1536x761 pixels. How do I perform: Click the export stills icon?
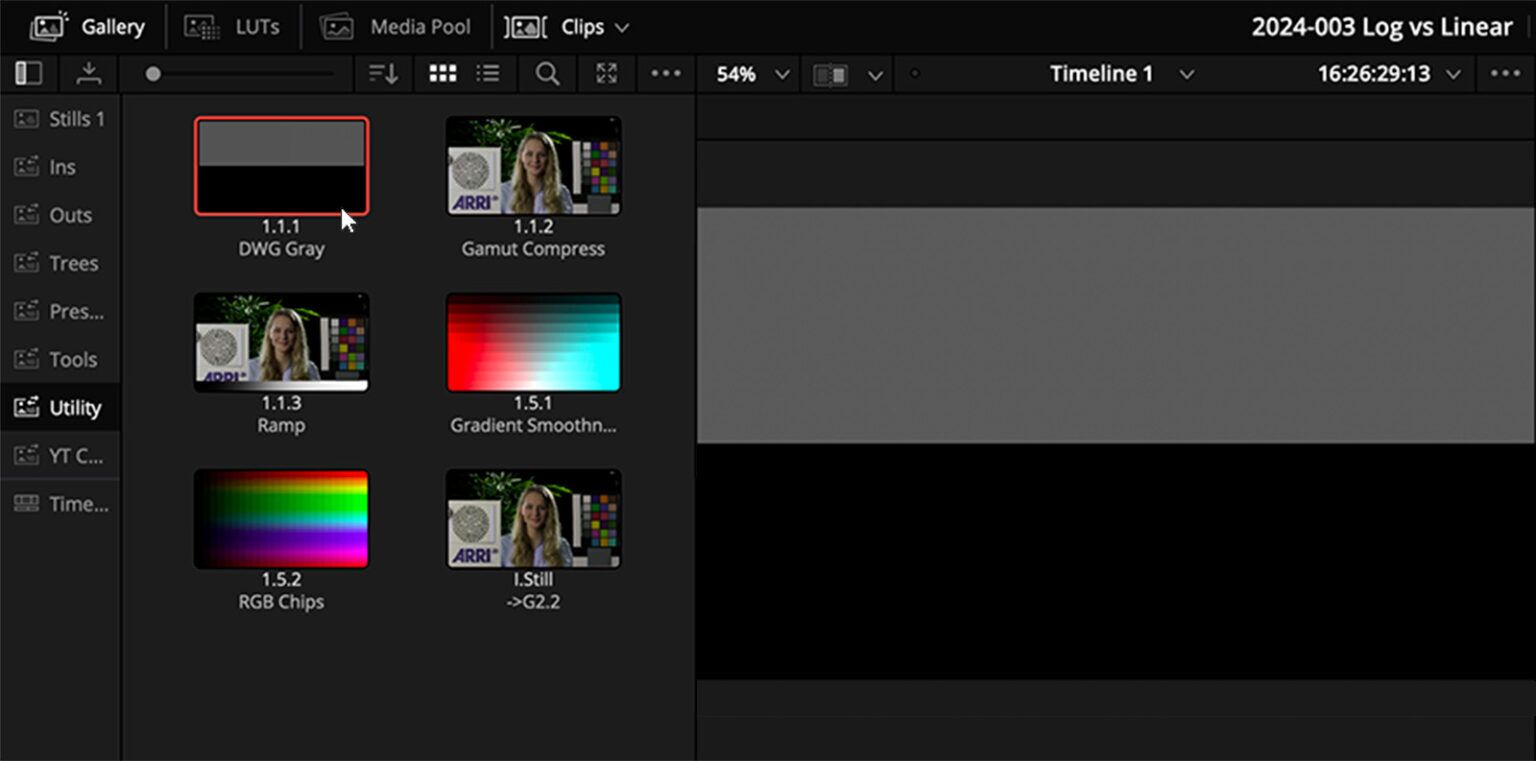89,73
